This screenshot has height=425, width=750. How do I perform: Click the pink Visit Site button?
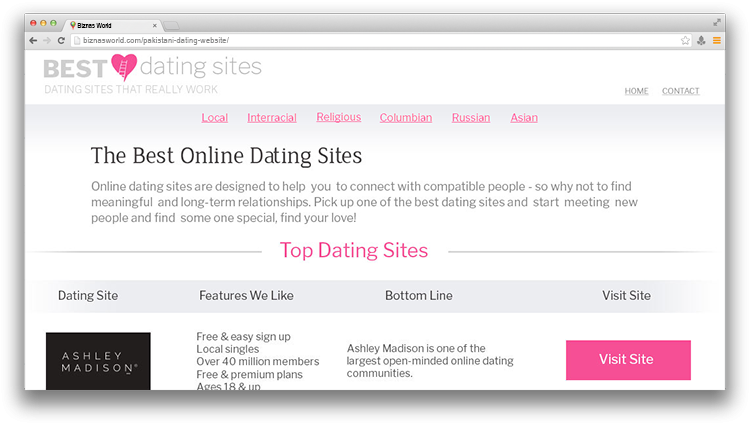coord(628,360)
